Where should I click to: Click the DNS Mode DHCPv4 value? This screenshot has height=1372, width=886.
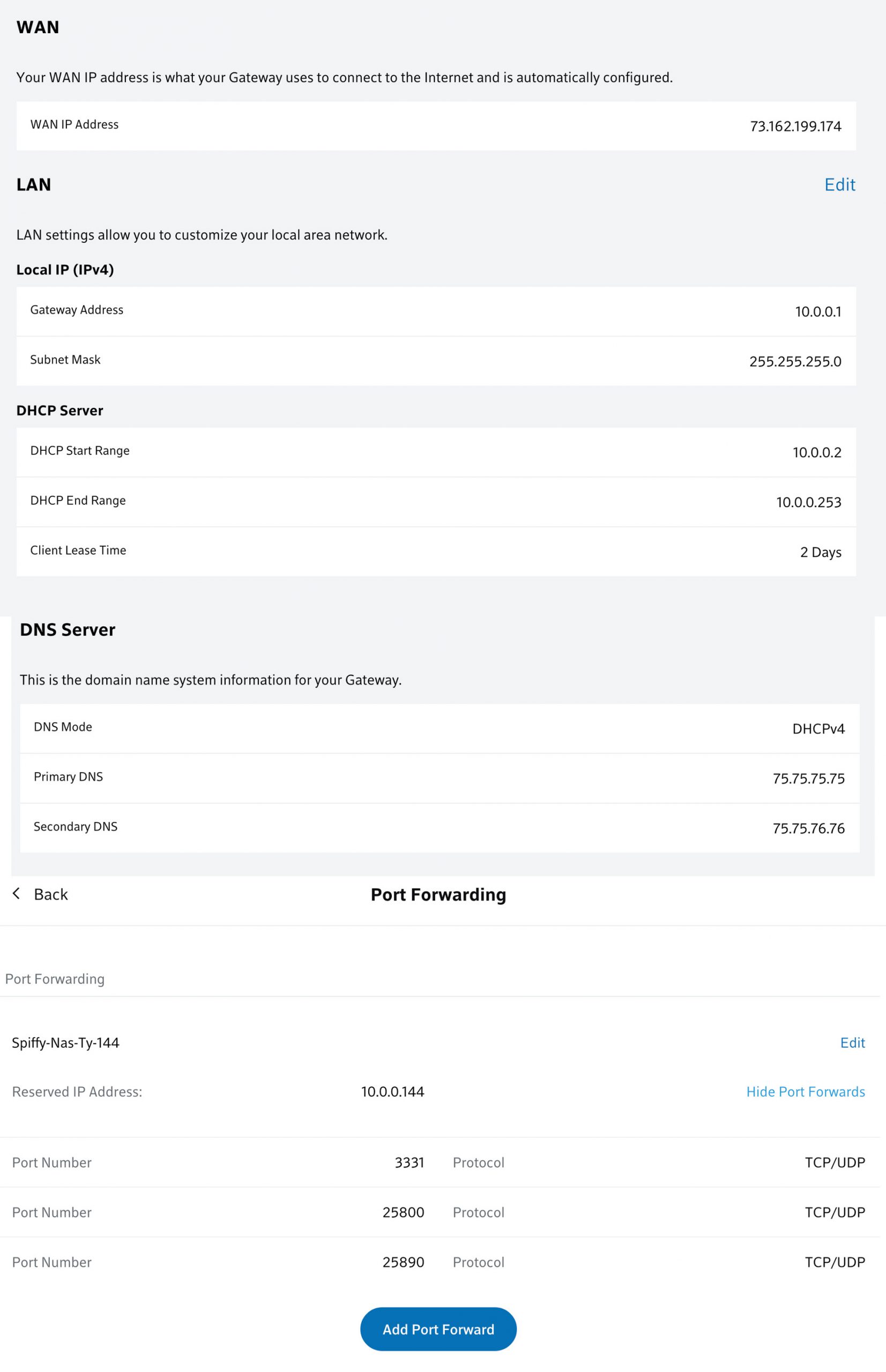tap(818, 729)
